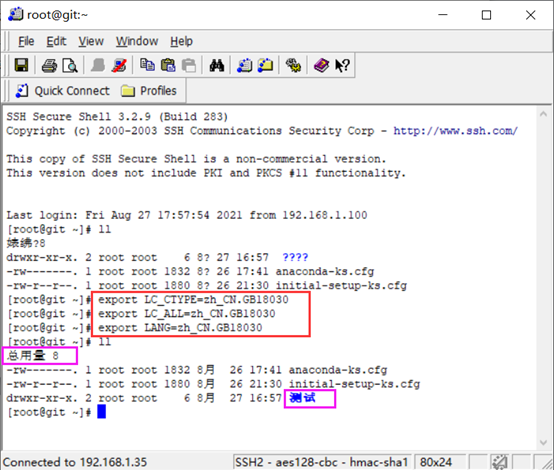The width and height of the screenshot is (554, 470).
Task: Click 'anaconda-ks.cfg' in second listing
Action: click(x=338, y=370)
